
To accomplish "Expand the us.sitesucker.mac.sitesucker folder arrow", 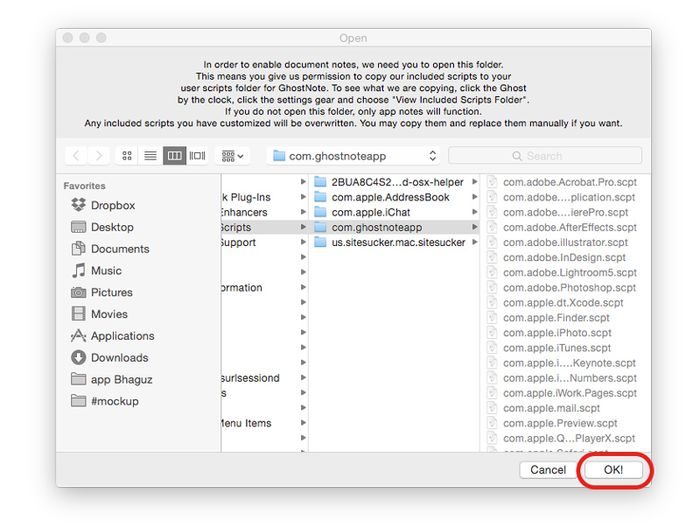I will [x=474, y=242].
